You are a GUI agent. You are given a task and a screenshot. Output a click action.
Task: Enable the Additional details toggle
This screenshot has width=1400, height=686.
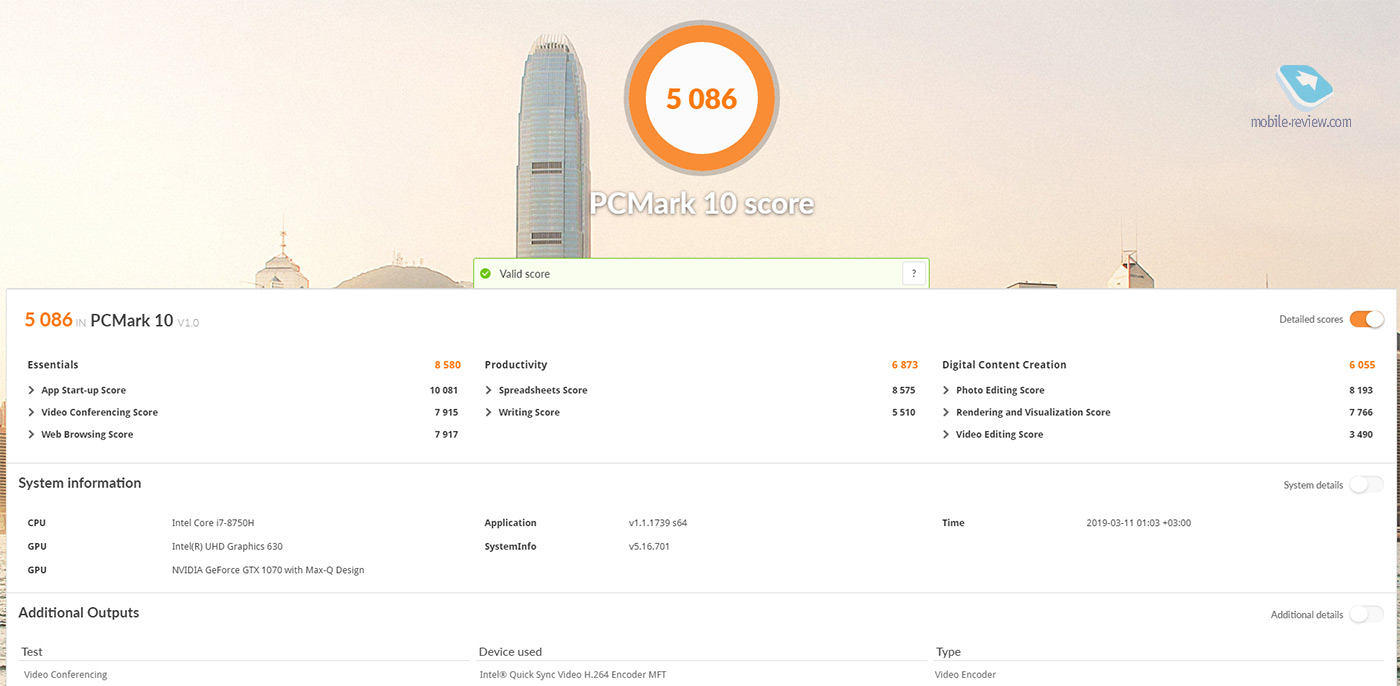point(1366,615)
